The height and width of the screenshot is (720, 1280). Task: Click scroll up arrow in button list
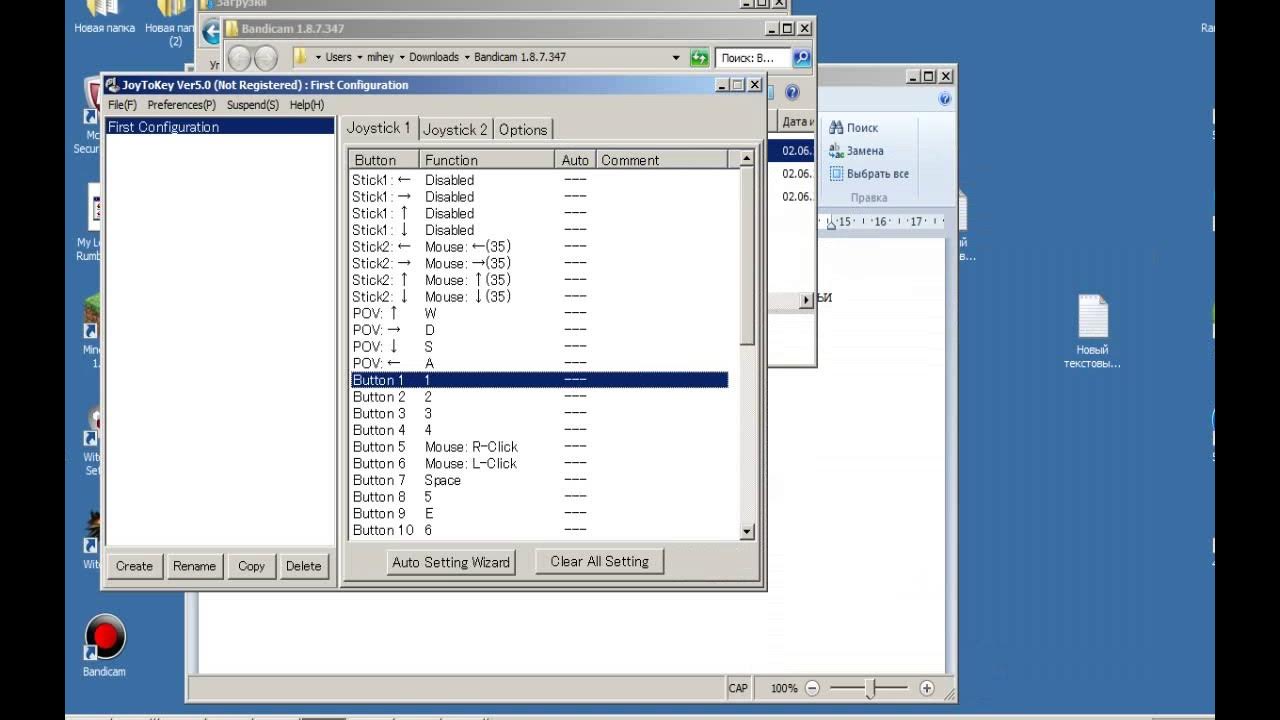point(746,158)
